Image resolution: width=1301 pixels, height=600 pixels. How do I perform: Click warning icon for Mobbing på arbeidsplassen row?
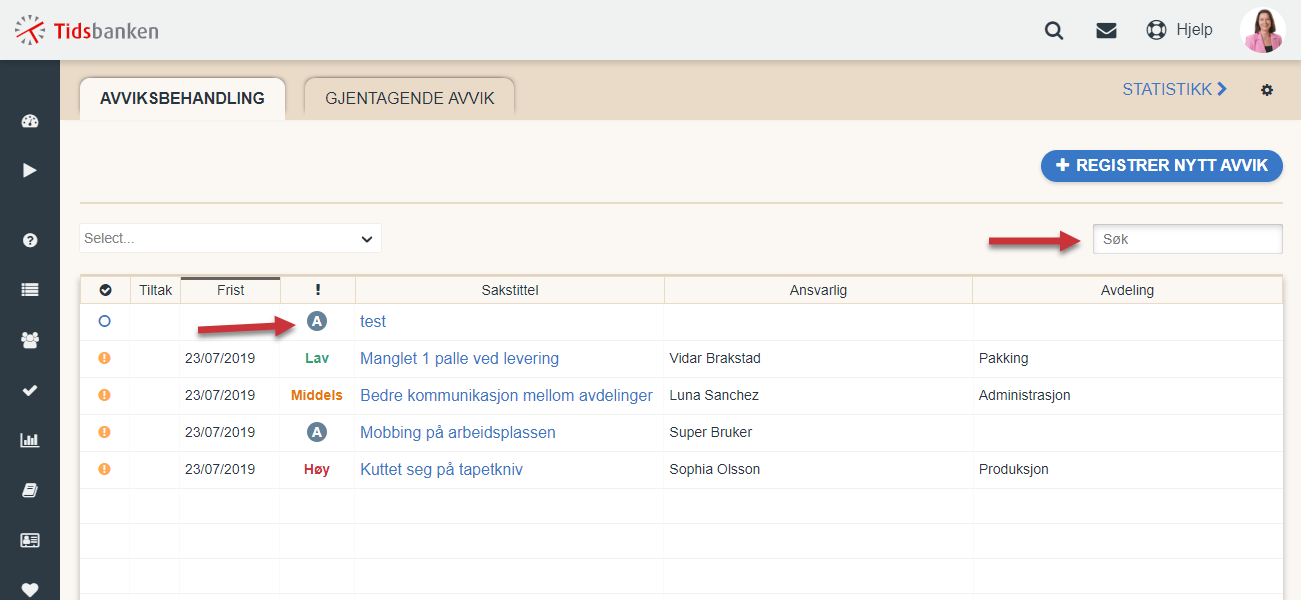pos(105,432)
